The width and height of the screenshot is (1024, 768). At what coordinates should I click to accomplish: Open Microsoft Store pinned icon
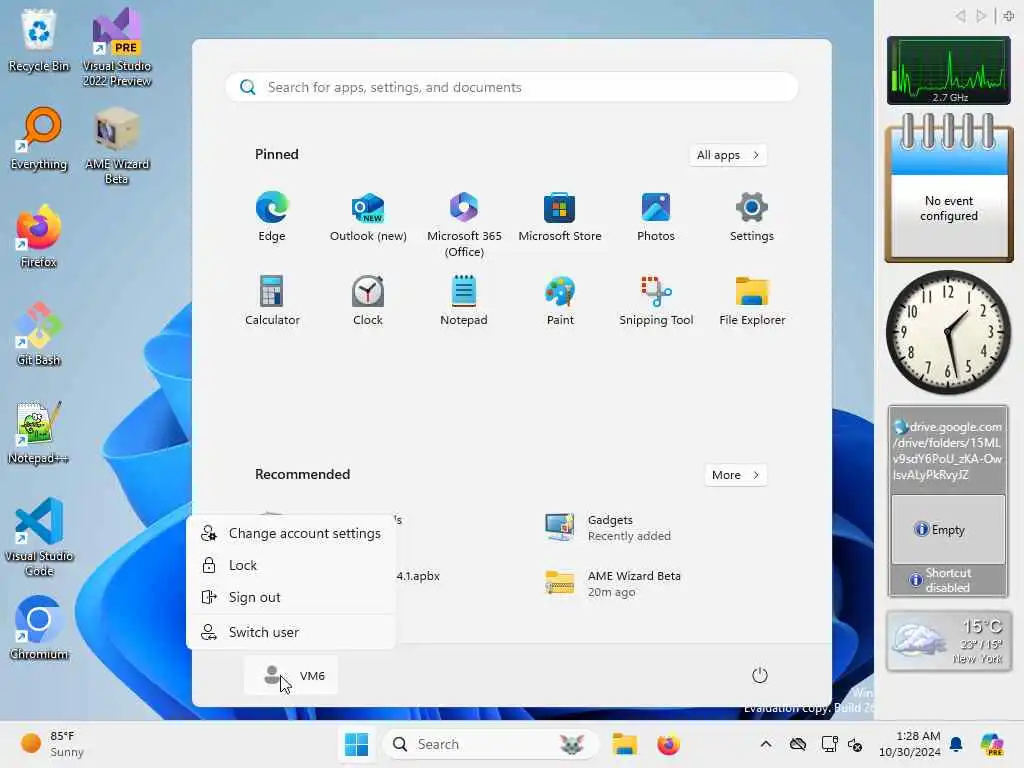560,216
